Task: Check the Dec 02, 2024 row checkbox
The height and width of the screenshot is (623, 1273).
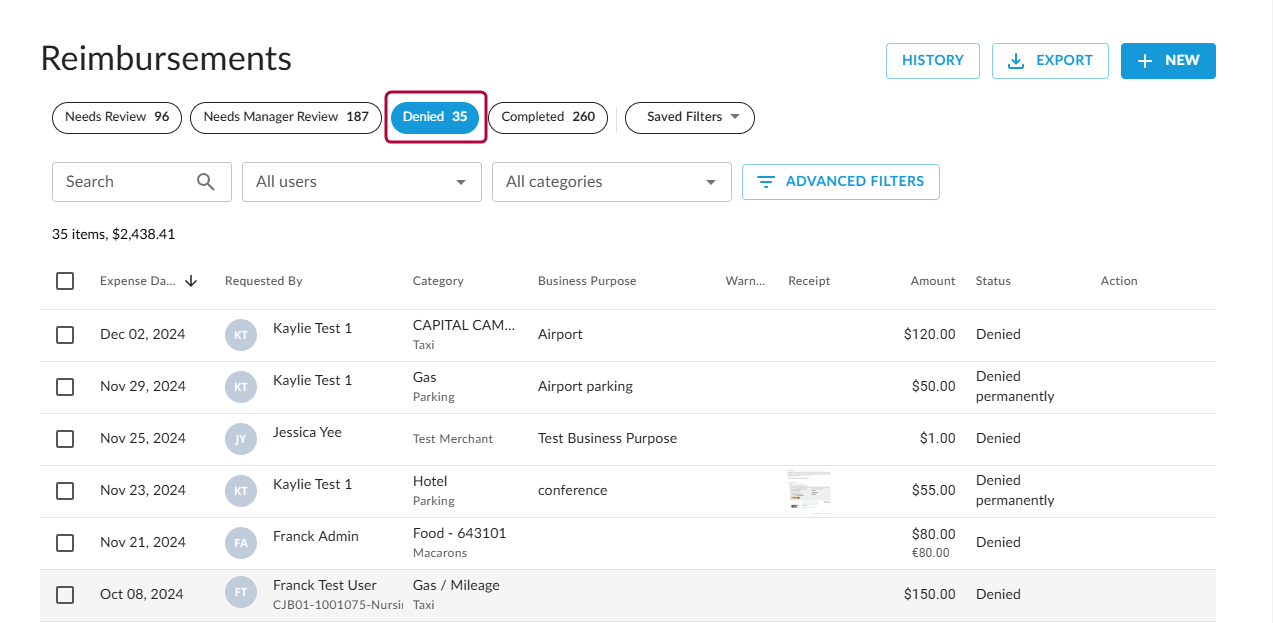Action: [65, 335]
